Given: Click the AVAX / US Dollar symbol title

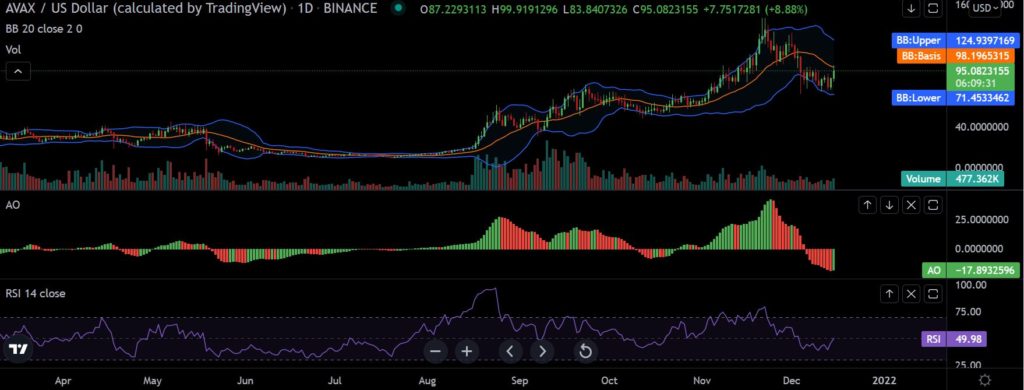Looking at the screenshot, I should click(x=146, y=8).
